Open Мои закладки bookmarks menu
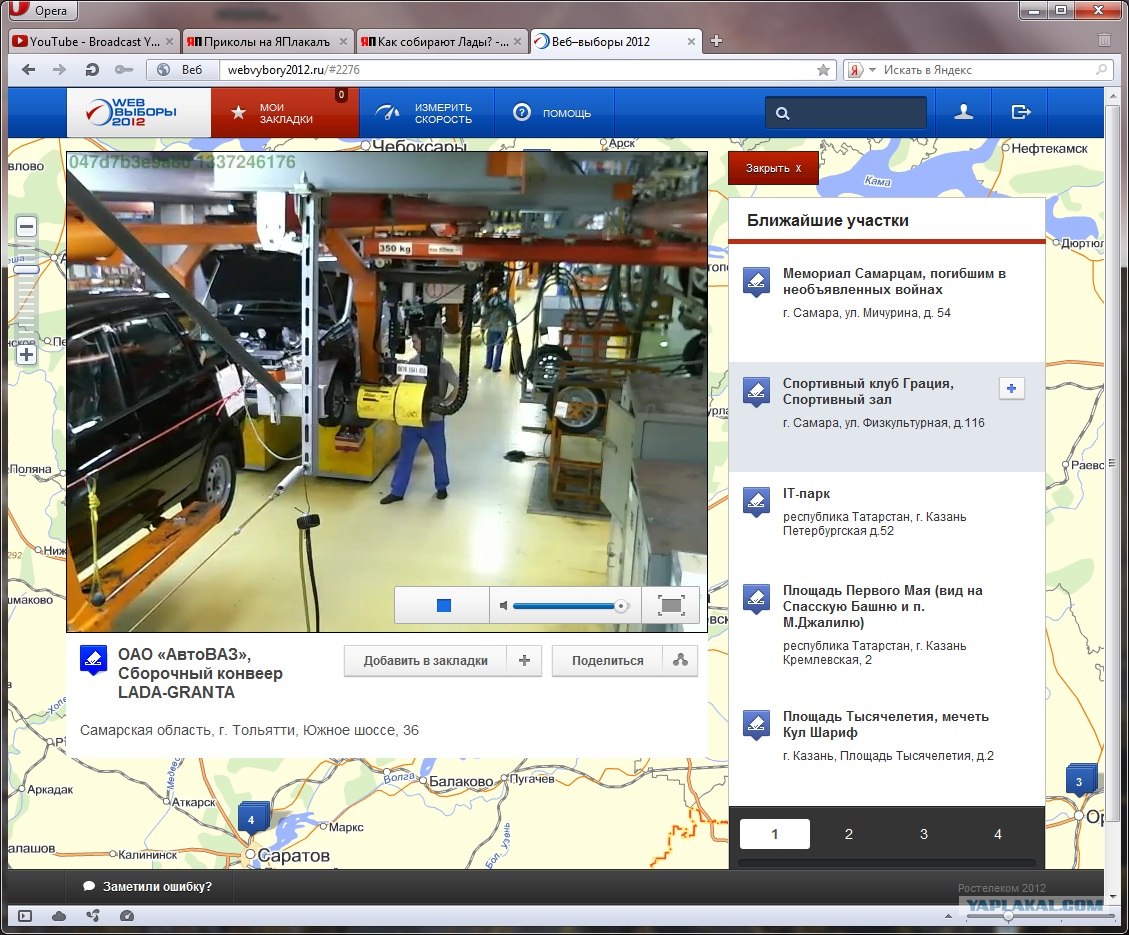The height and width of the screenshot is (935, 1129). (284, 113)
